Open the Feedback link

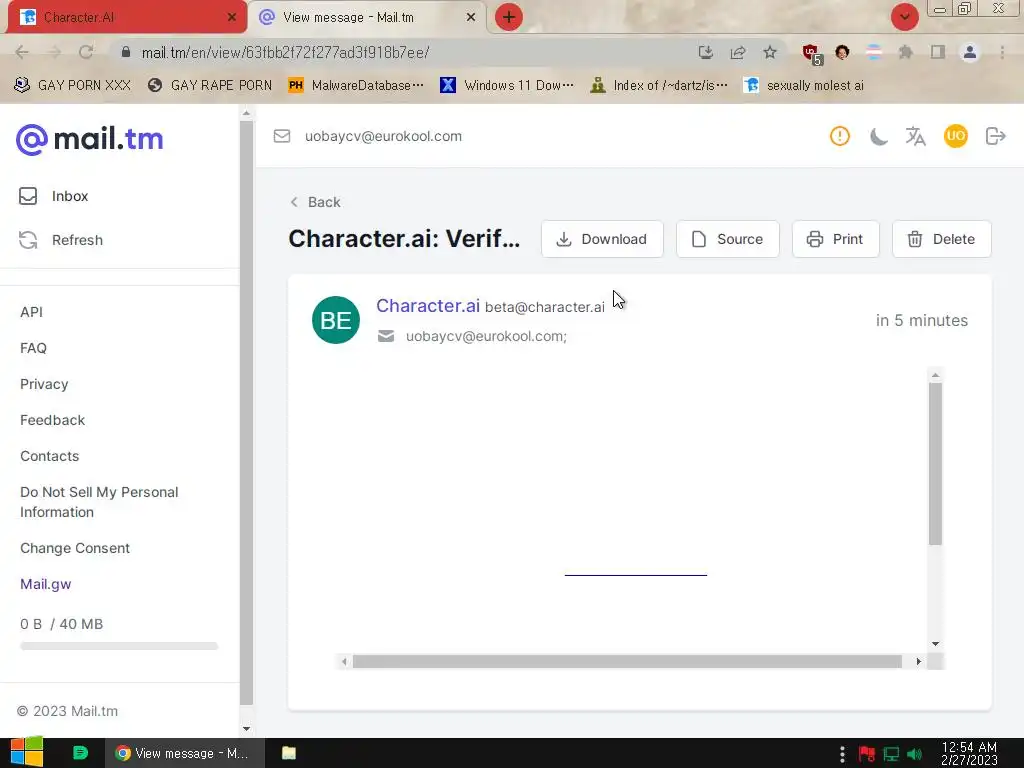[x=52, y=420]
